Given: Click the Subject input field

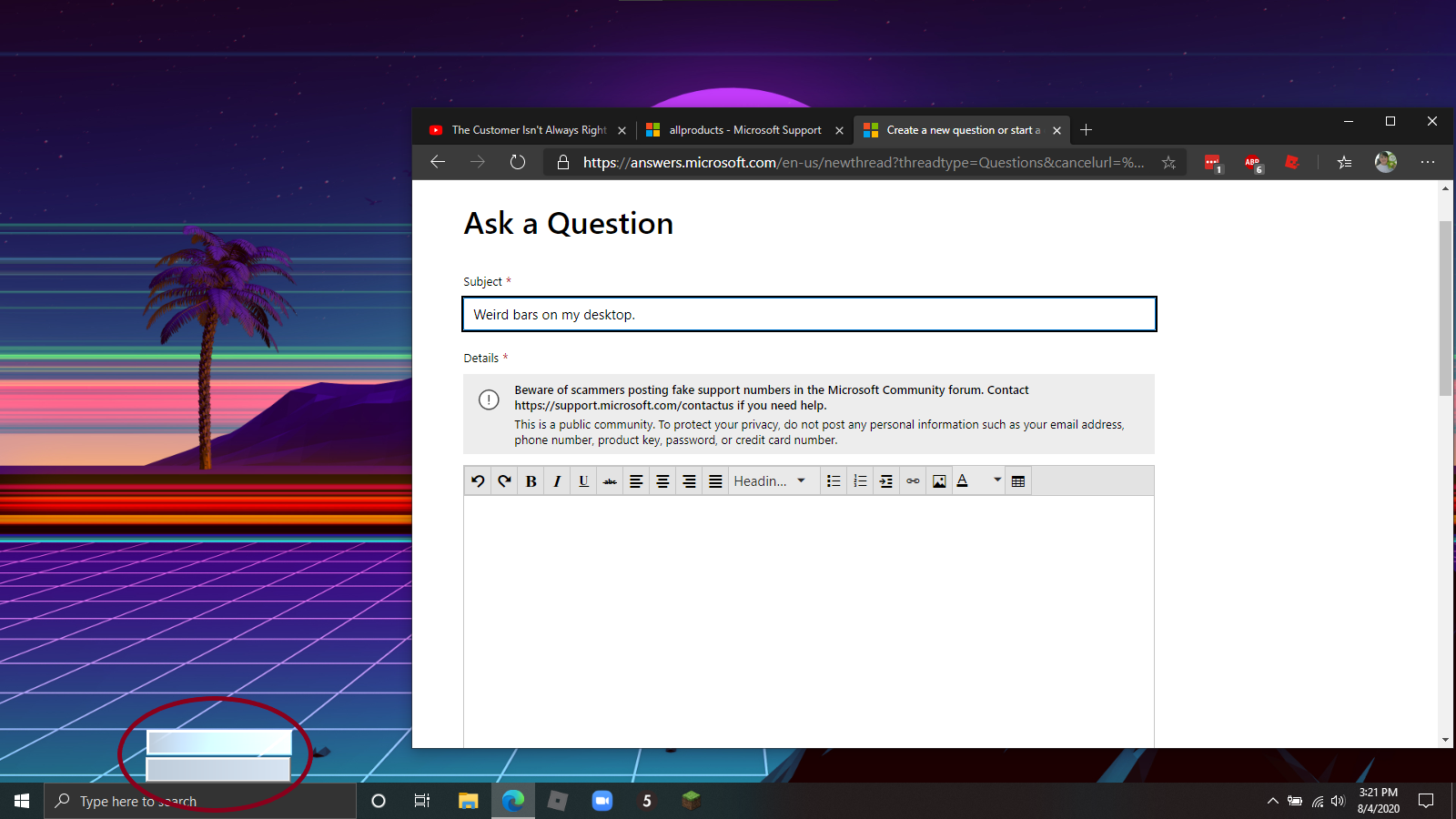Looking at the screenshot, I should (x=809, y=314).
